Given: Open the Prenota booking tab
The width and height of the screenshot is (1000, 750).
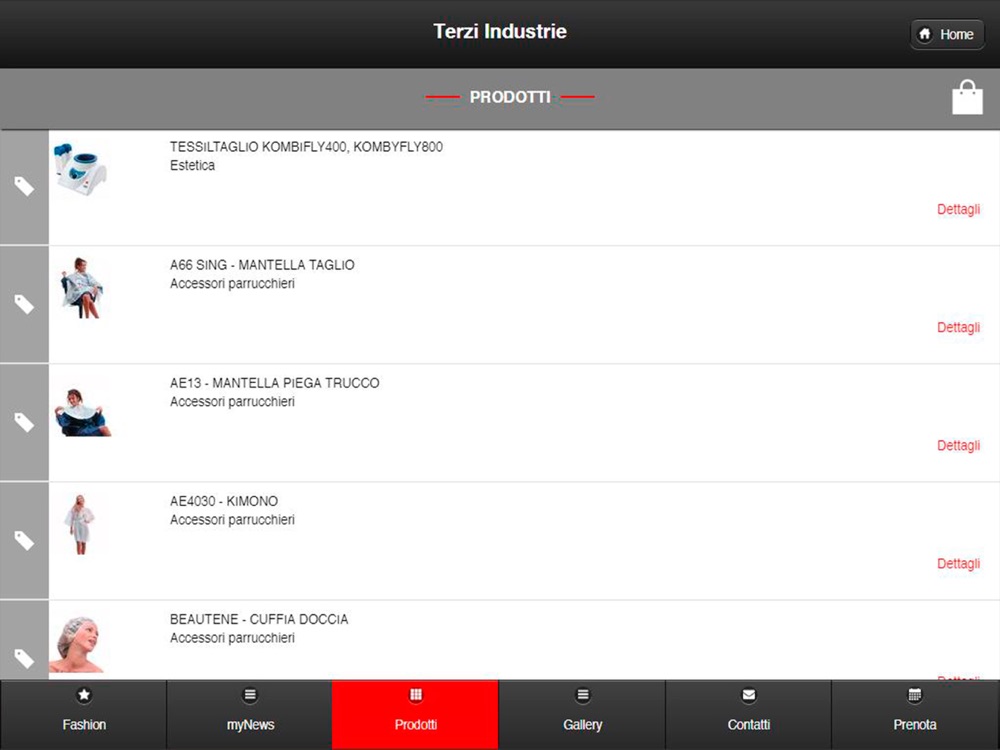Looking at the screenshot, I should (915, 714).
